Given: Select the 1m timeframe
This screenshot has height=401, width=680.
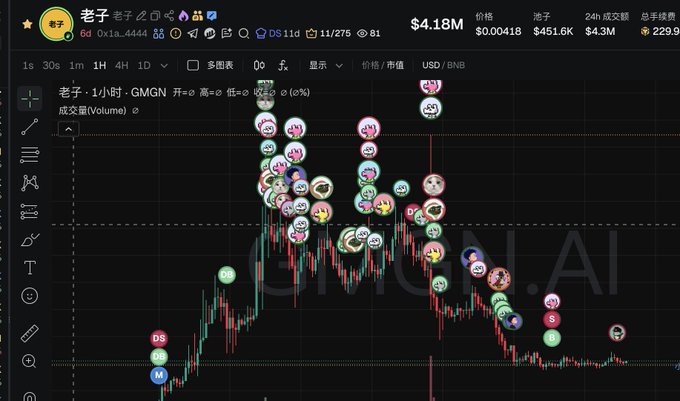Looking at the screenshot, I should tap(76, 65).
